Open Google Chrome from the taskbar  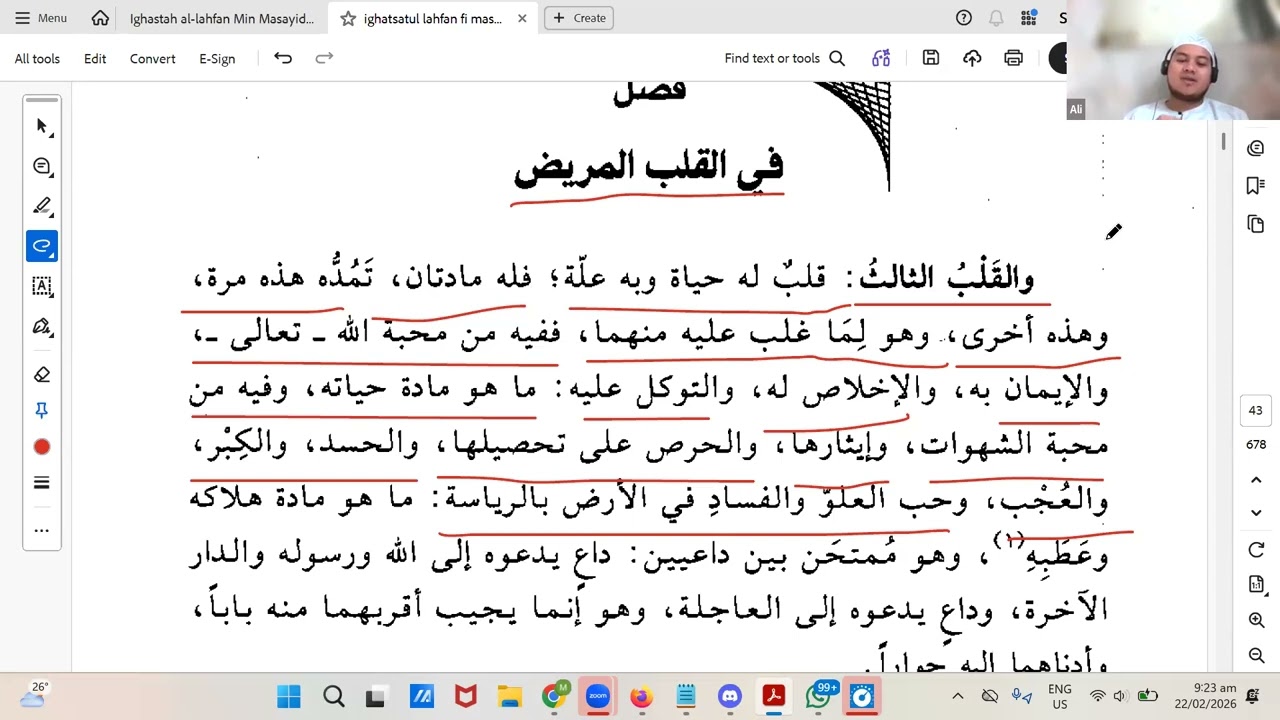(x=553, y=696)
